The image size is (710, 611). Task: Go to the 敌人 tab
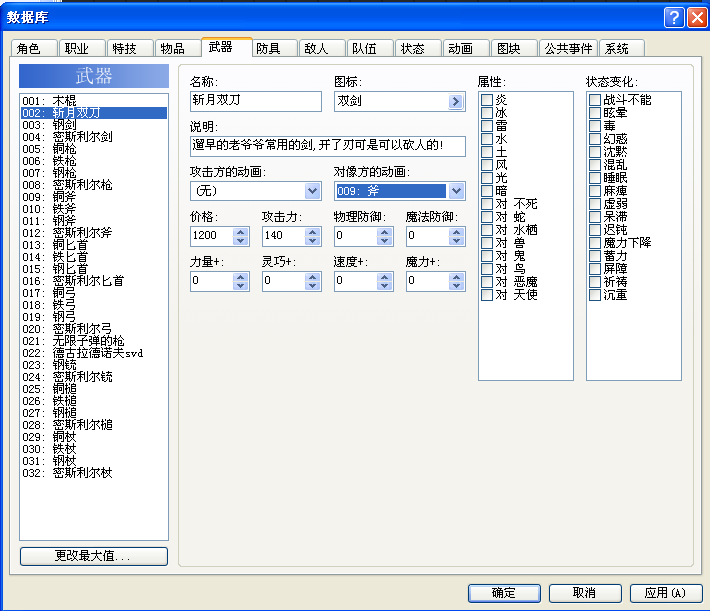322,48
